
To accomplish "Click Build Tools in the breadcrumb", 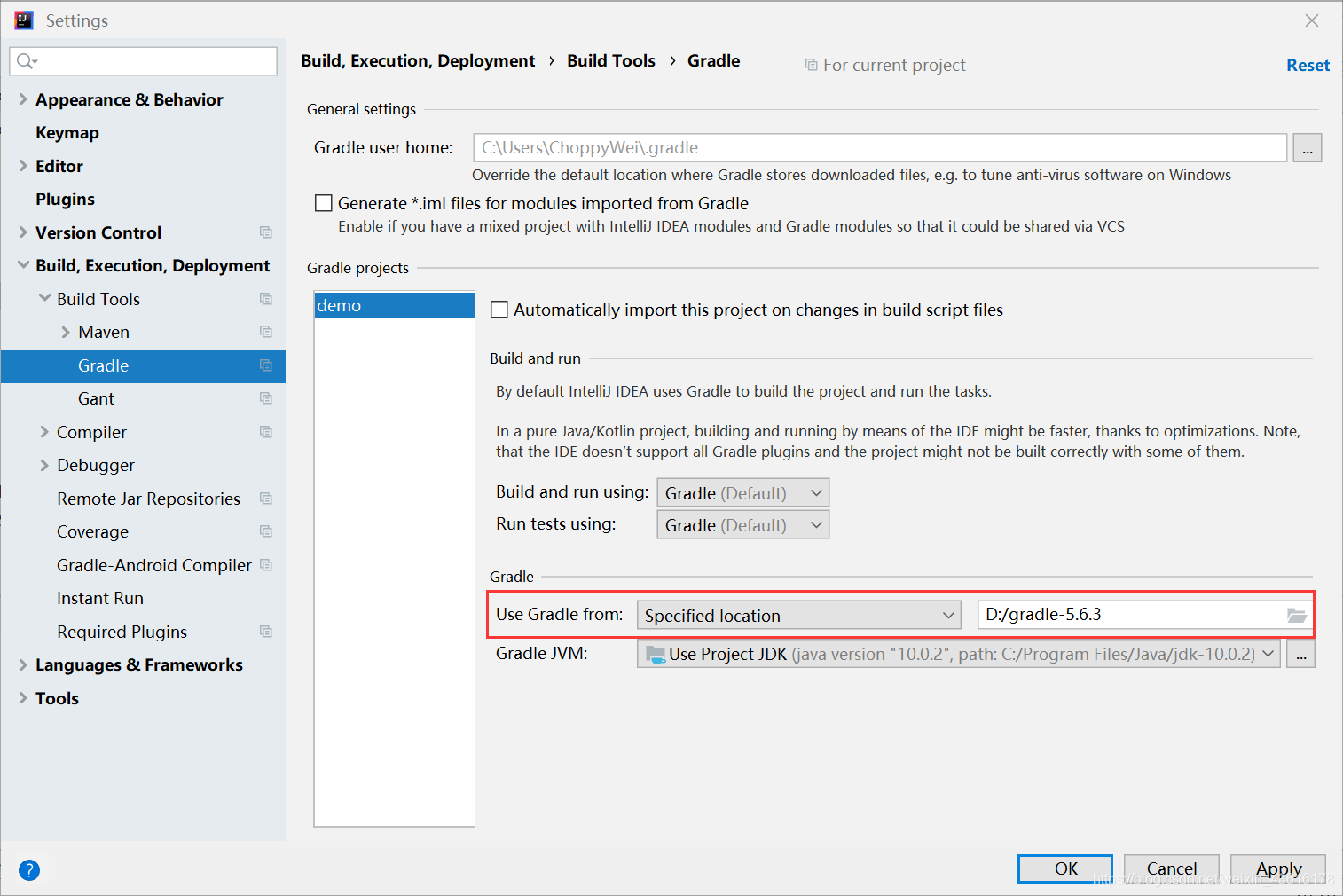I will coord(611,60).
